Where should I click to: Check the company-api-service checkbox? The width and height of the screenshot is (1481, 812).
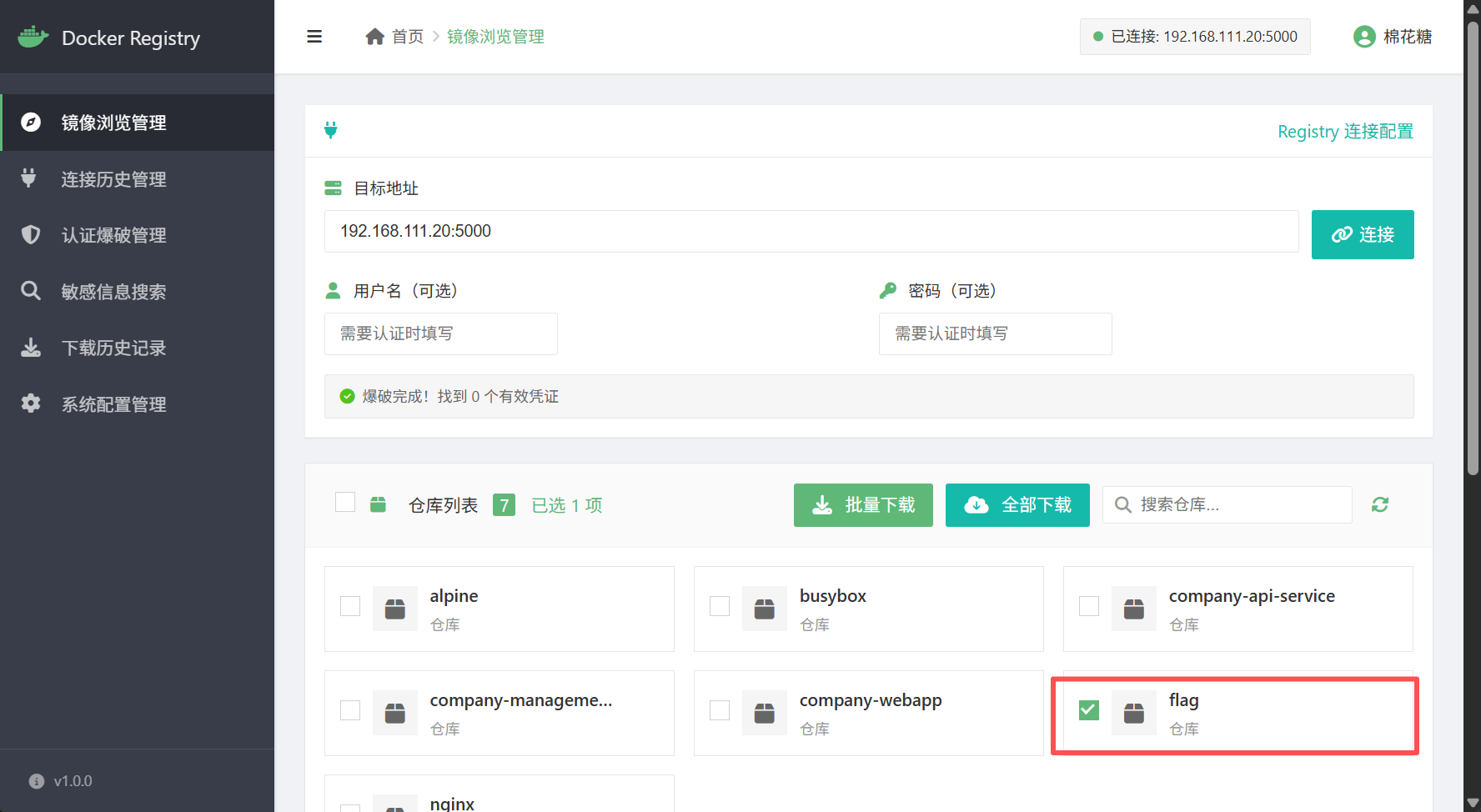1089,606
